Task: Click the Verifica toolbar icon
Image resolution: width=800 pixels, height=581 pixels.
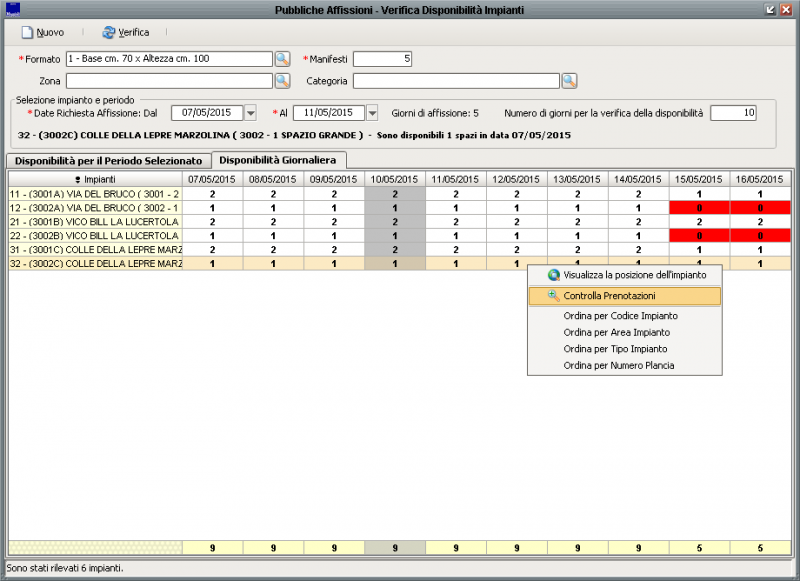Action: tap(108, 33)
